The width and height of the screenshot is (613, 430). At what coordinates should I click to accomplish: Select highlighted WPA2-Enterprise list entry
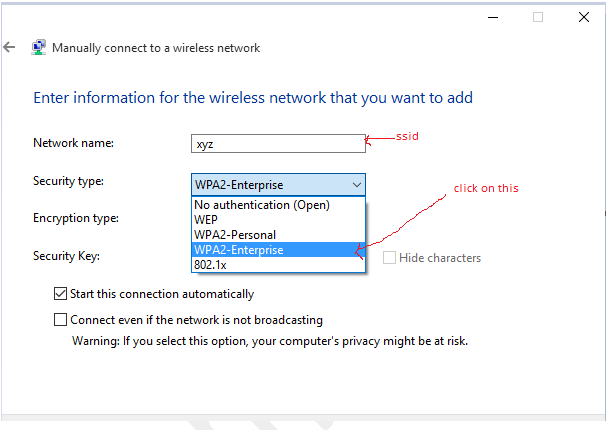[x=279, y=249]
